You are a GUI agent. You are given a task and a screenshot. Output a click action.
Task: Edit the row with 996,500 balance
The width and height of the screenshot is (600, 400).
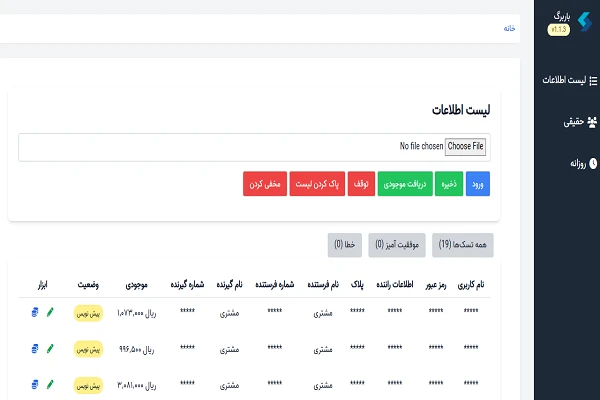(51, 349)
